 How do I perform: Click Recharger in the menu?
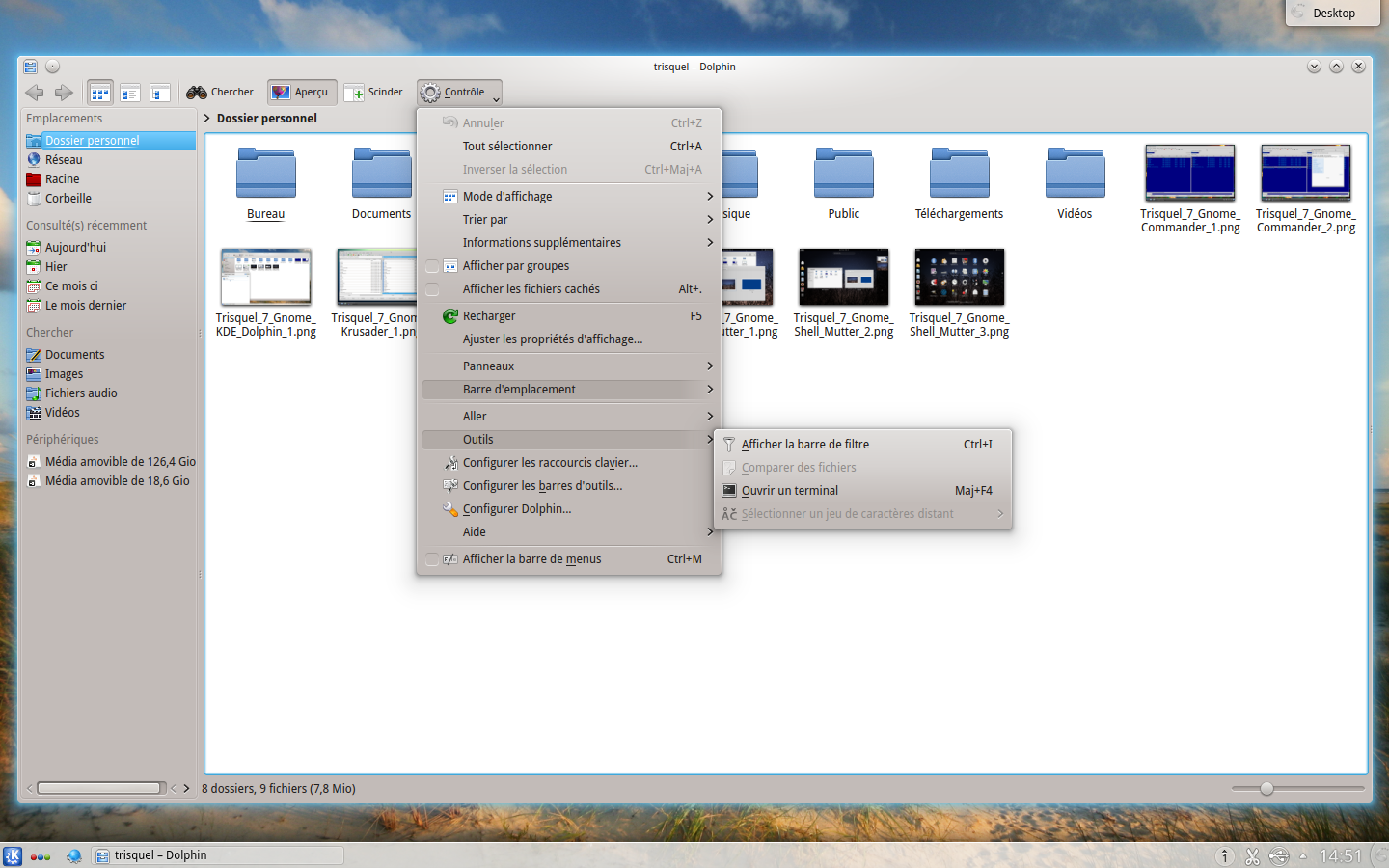pos(569,316)
